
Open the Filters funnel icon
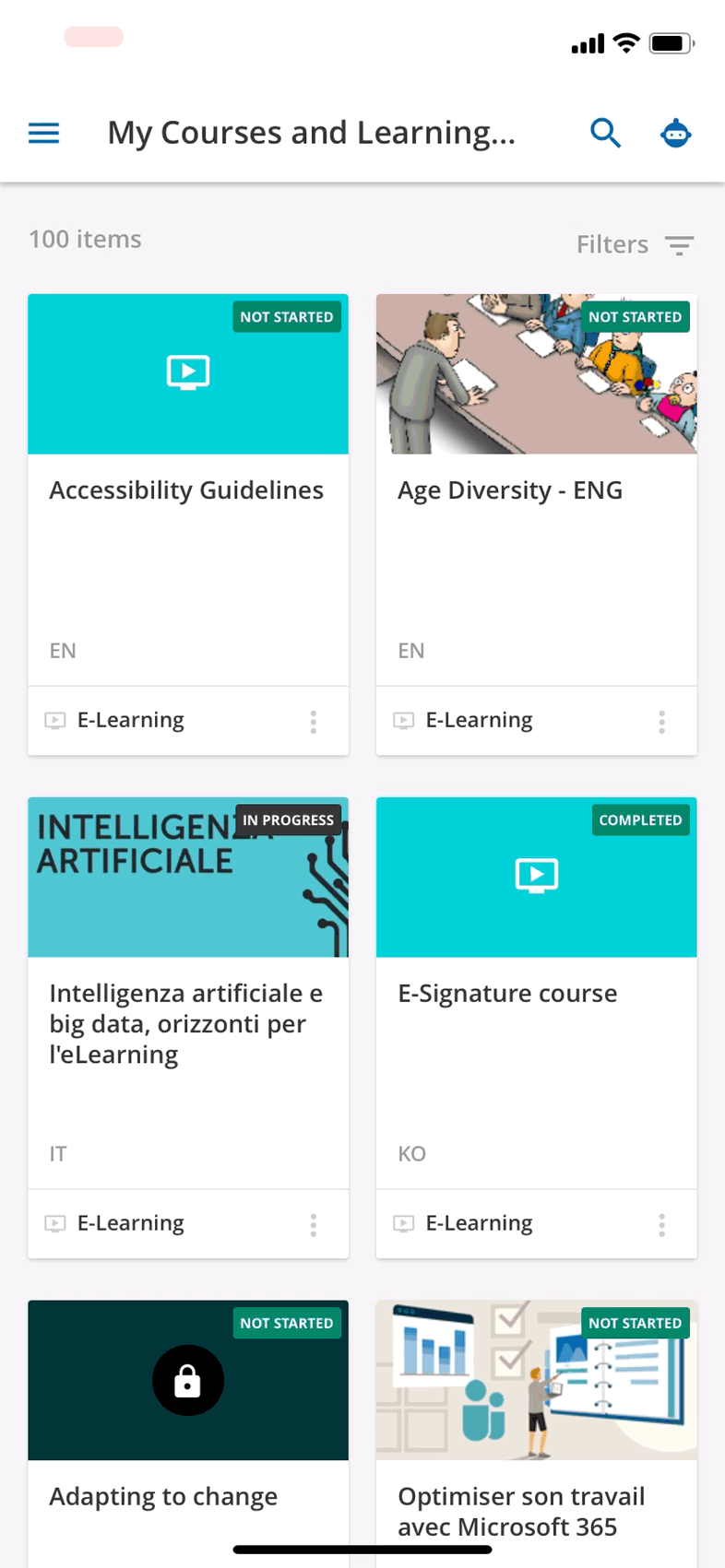(x=680, y=245)
